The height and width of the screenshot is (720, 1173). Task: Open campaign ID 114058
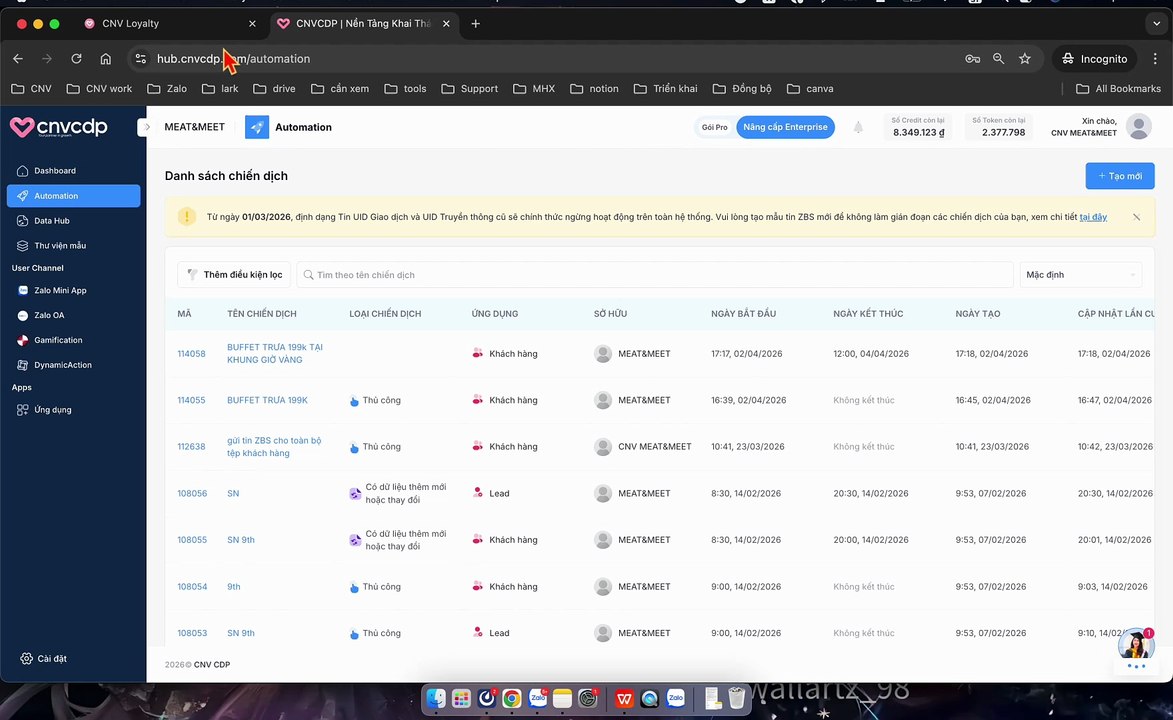tap(191, 353)
